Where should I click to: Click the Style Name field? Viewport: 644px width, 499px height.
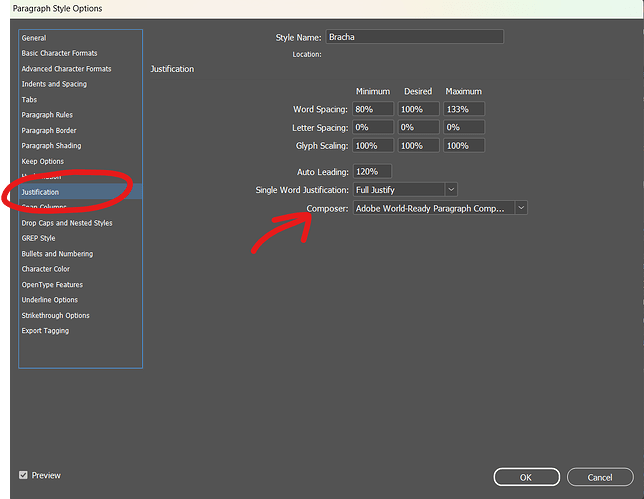click(414, 37)
